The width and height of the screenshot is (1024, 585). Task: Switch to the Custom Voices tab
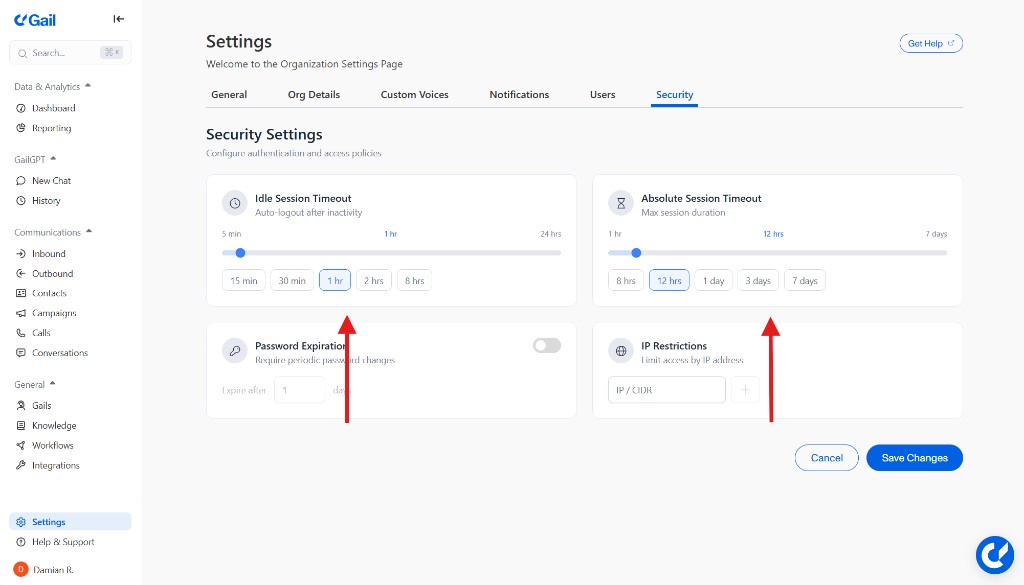pyautogui.click(x=414, y=95)
